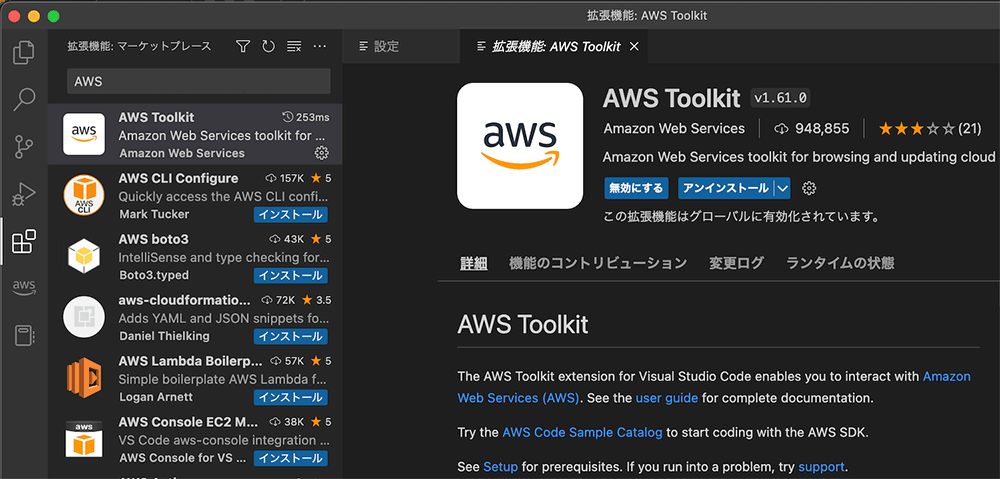
Task: Close the AWS Toolkit extension tab
Action: coord(633,47)
